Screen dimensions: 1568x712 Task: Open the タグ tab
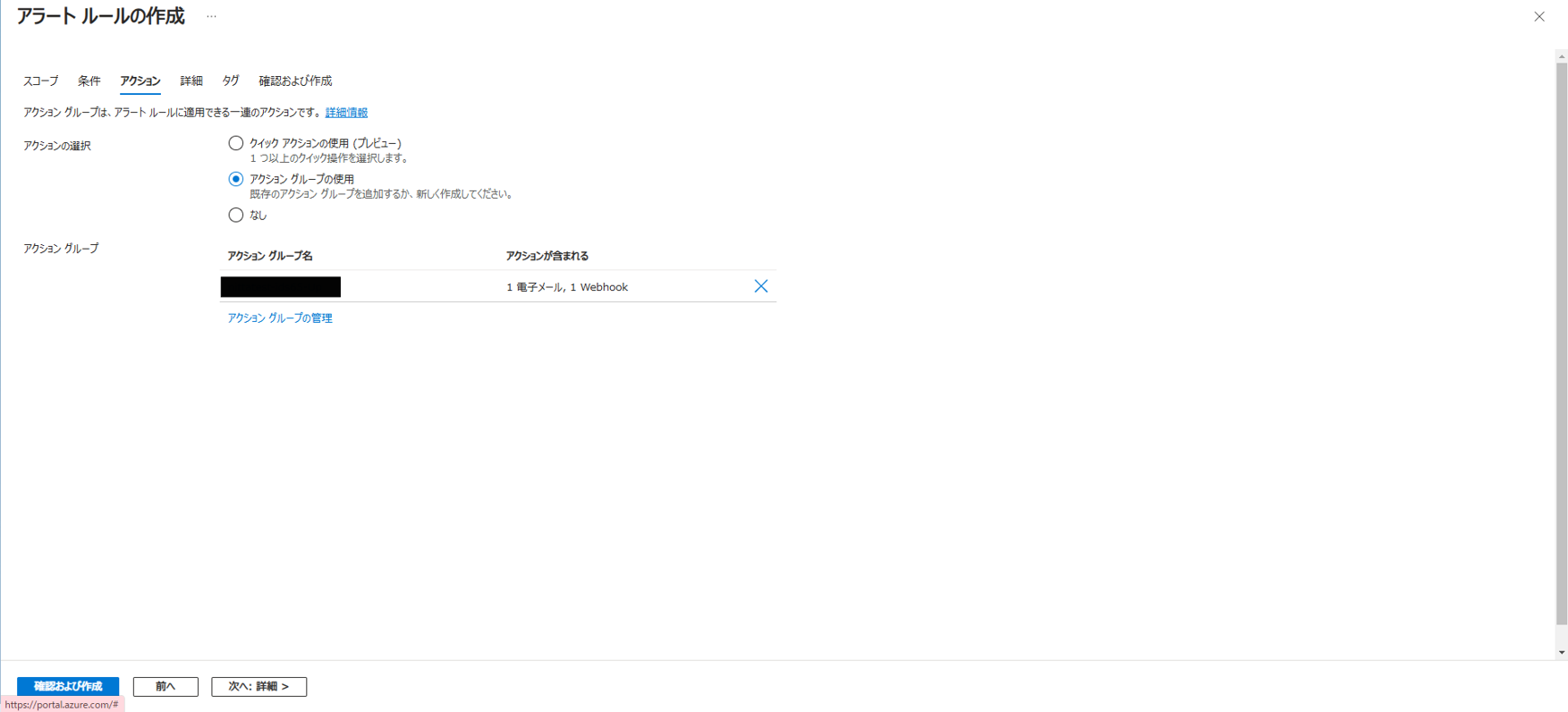231,81
